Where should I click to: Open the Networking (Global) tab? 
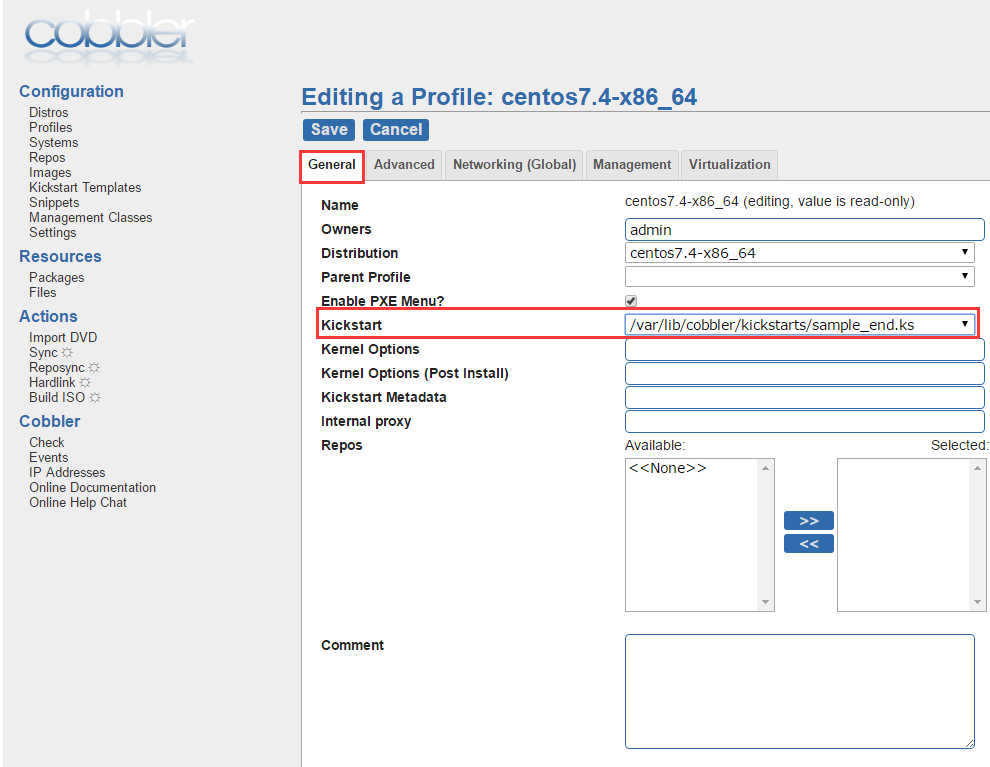[515, 165]
